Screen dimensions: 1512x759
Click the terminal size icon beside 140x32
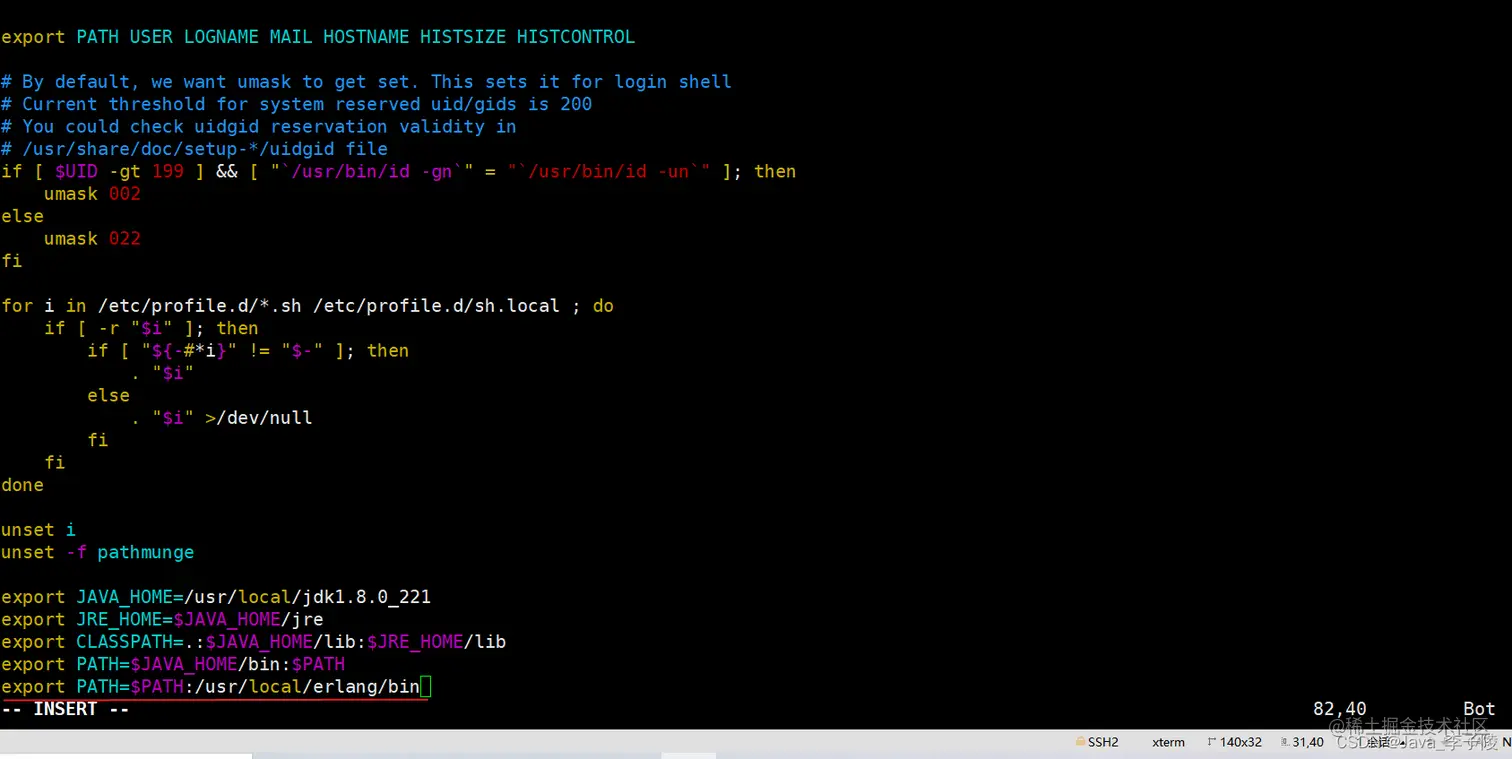click(1211, 742)
